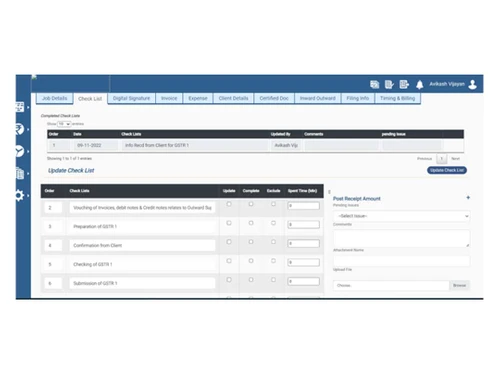Open the documents sidebar icon
The height and width of the screenshot is (375, 500).
point(20,173)
